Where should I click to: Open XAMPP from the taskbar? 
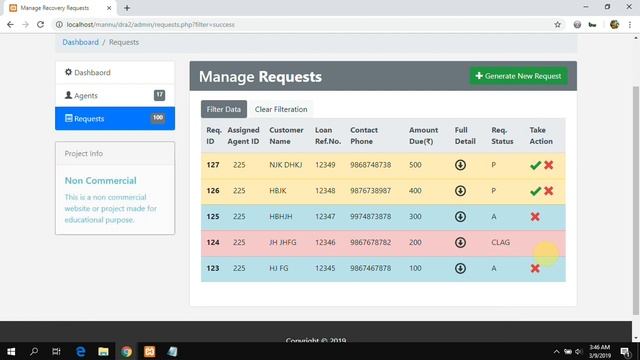[x=149, y=351]
